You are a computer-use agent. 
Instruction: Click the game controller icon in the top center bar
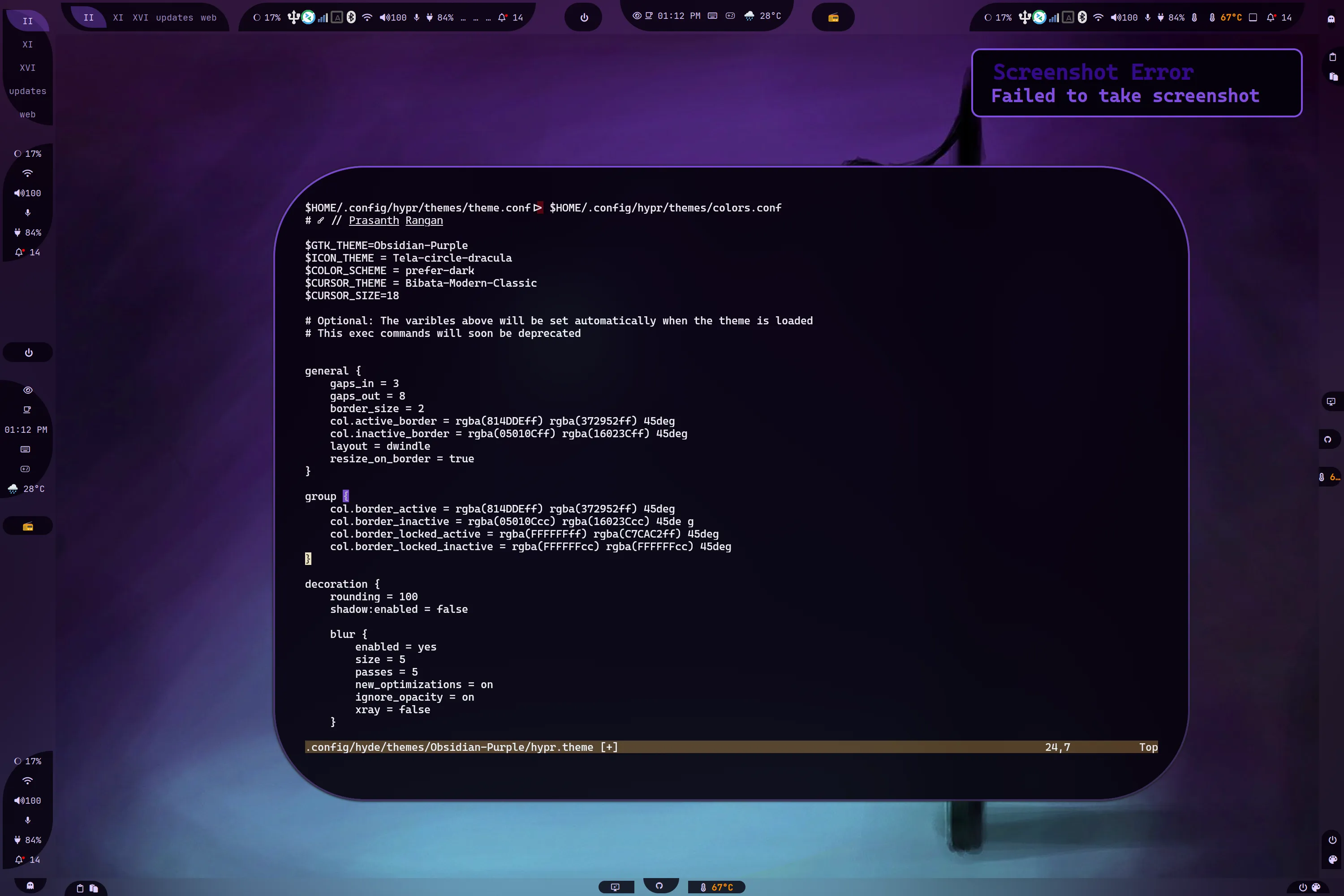point(730,16)
